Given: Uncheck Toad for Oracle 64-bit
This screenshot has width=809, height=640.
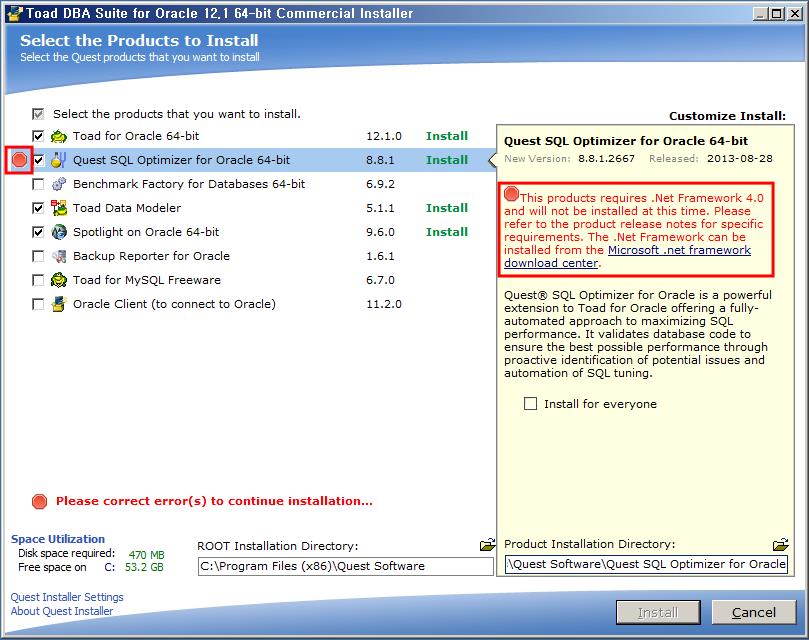Looking at the screenshot, I should pos(38,136).
